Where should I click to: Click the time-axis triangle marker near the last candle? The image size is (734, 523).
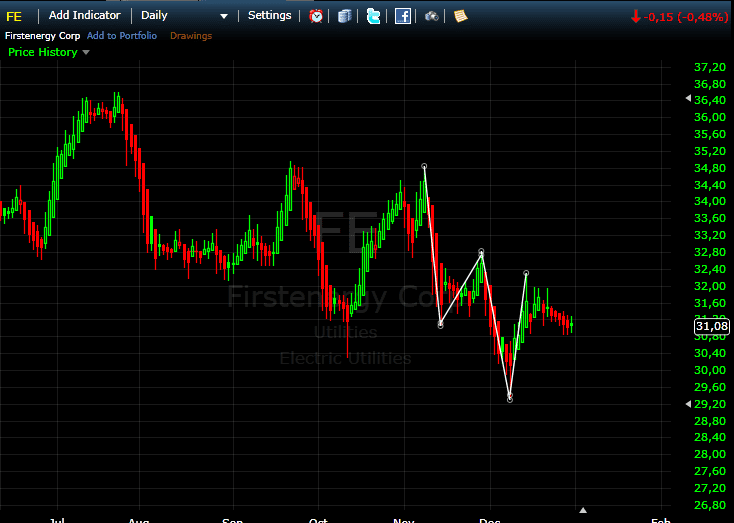[x=583, y=510]
